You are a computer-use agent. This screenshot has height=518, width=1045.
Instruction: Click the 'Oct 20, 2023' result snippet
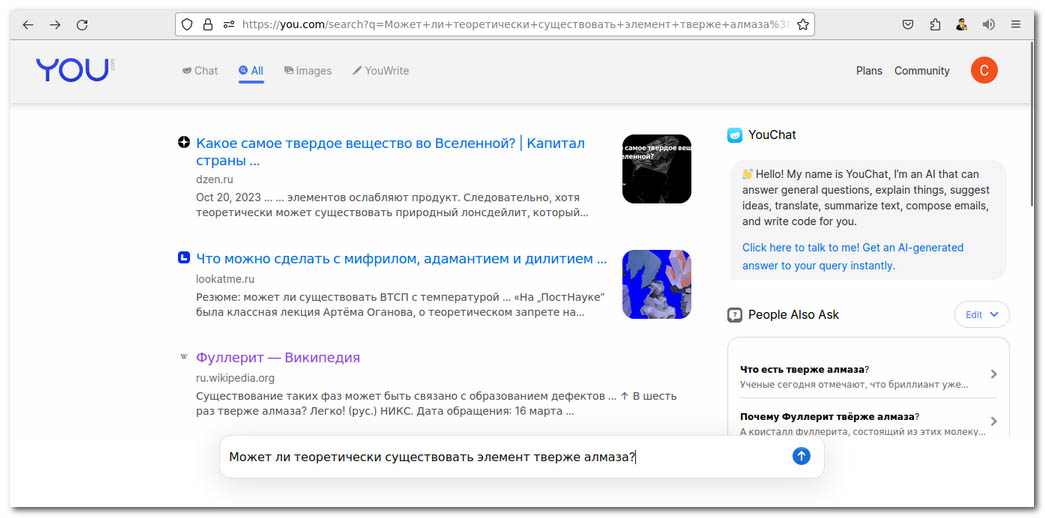[x=392, y=205]
